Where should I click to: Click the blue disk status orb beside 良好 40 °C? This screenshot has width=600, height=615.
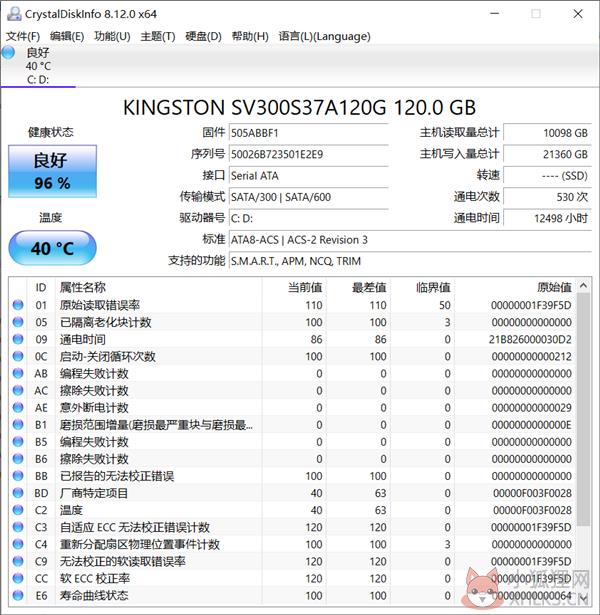click(x=8, y=53)
